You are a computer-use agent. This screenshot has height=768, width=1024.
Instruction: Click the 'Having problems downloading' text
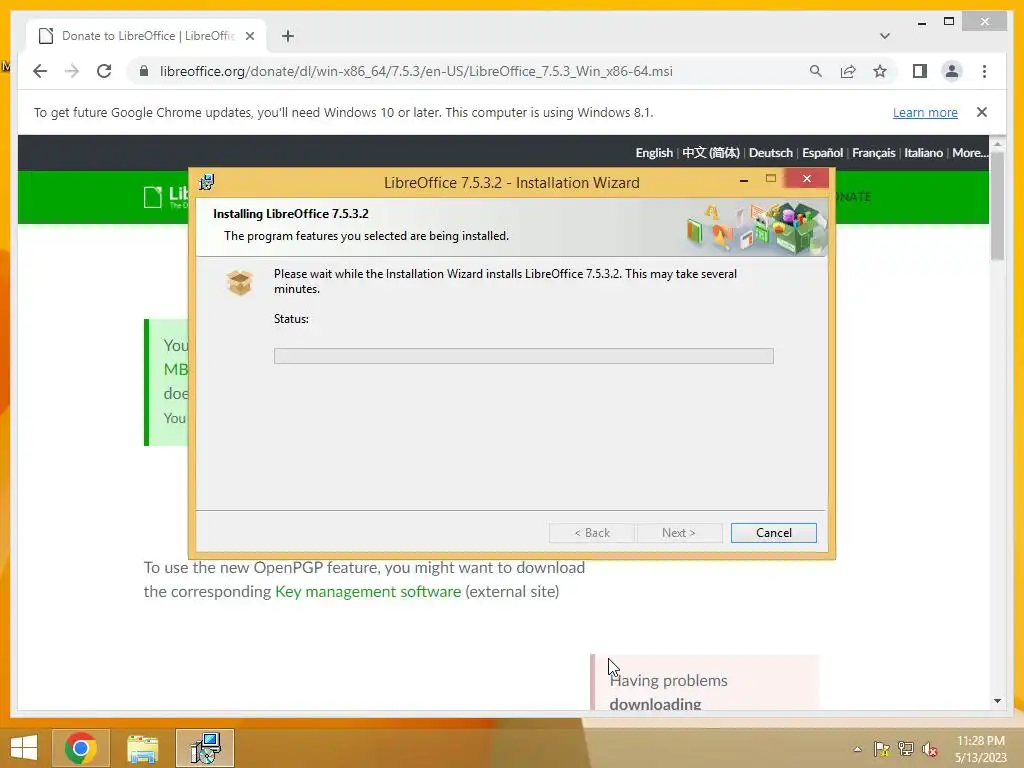click(668, 692)
